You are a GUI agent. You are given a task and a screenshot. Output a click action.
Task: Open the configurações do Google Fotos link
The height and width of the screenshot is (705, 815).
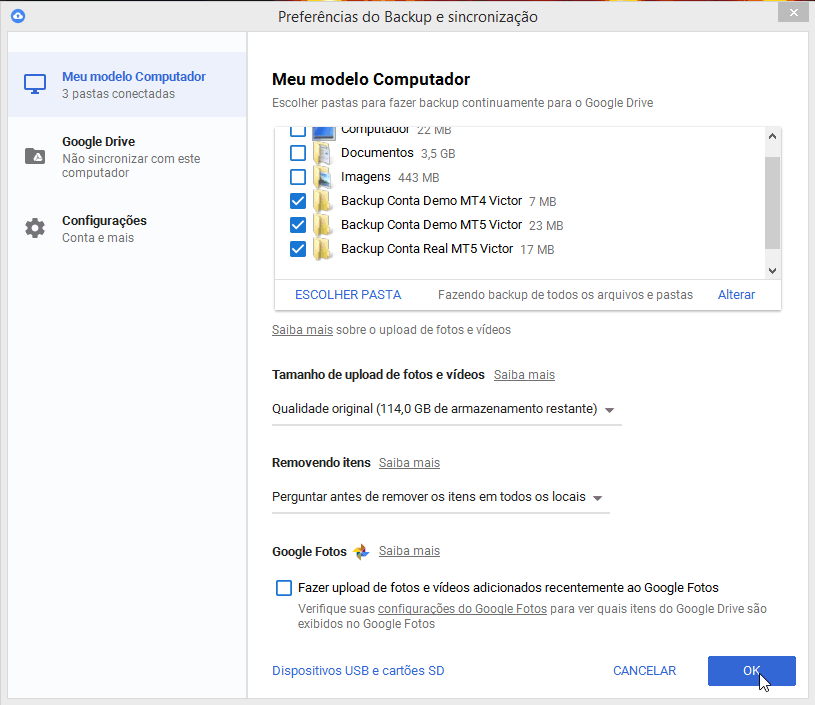click(462, 609)
